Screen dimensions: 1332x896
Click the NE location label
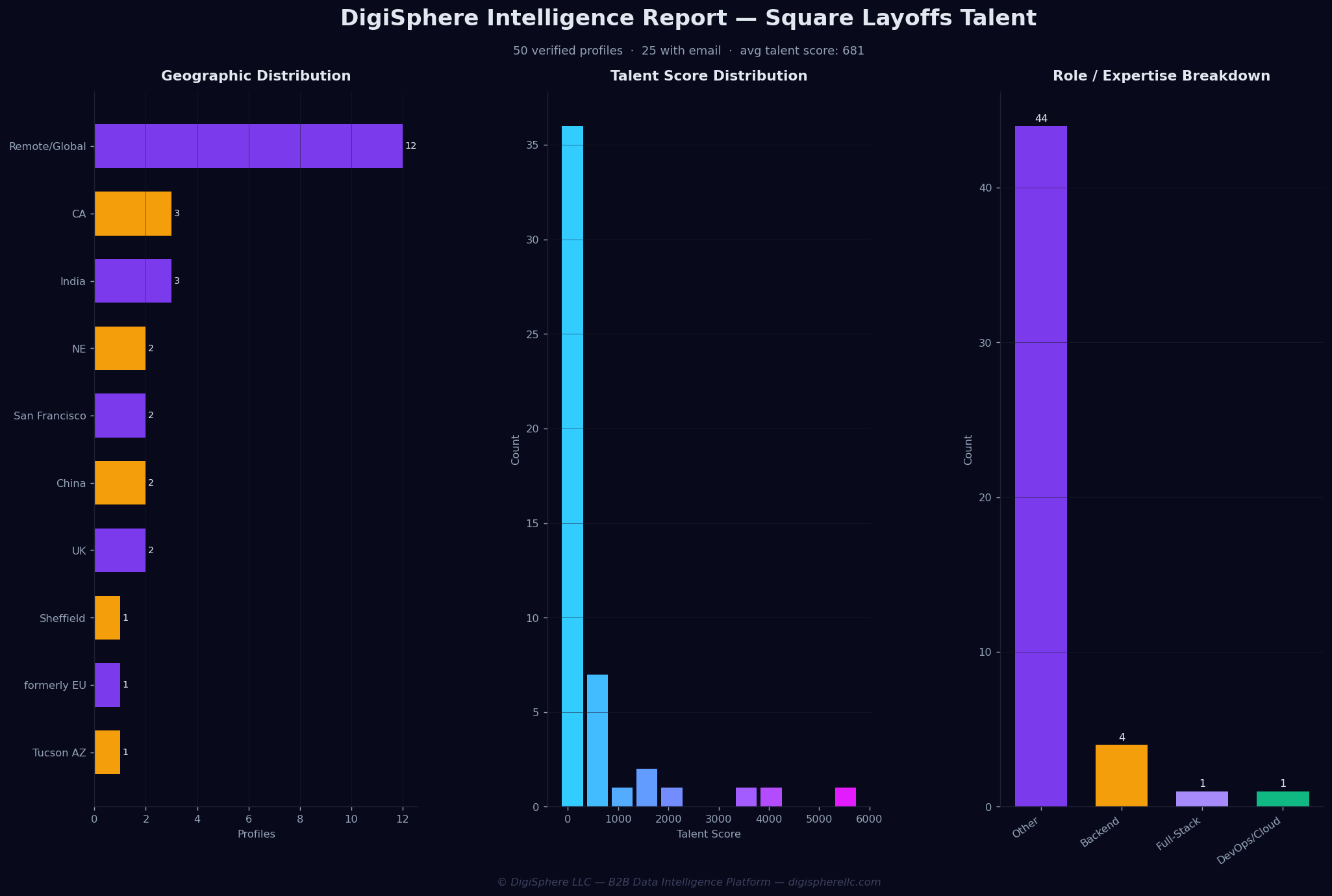(79, 349)
